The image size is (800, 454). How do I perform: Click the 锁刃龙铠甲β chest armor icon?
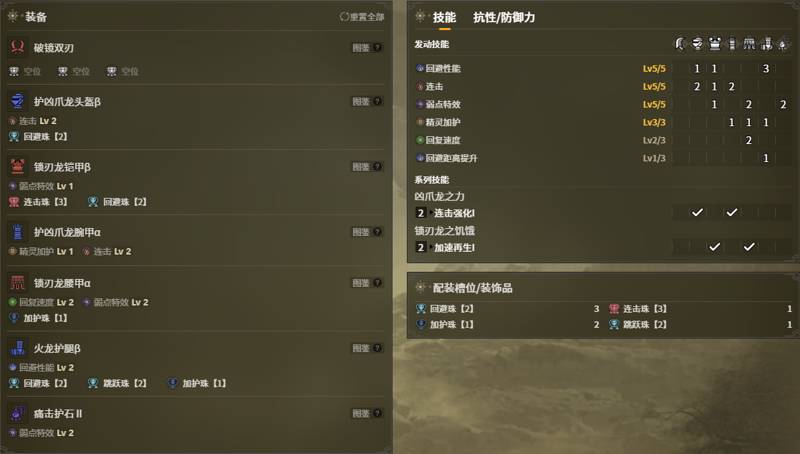coord(17,166)
